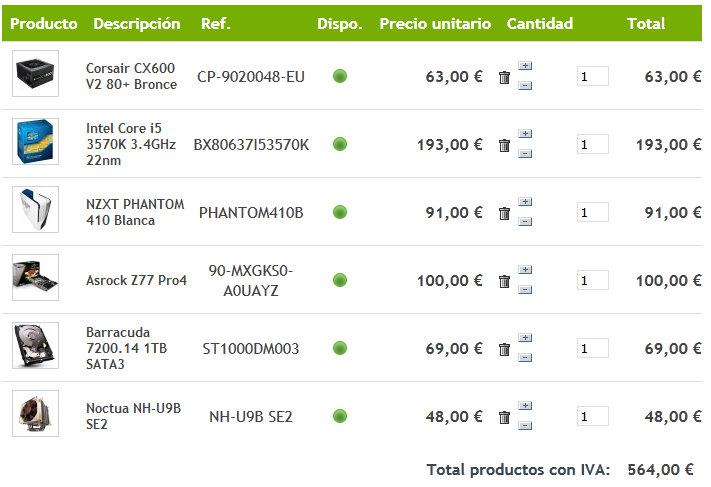Remove Asrock Z77 Pro4 from cart
The width and height of the screenshot is (711, 487).
(x=504, y=281)
